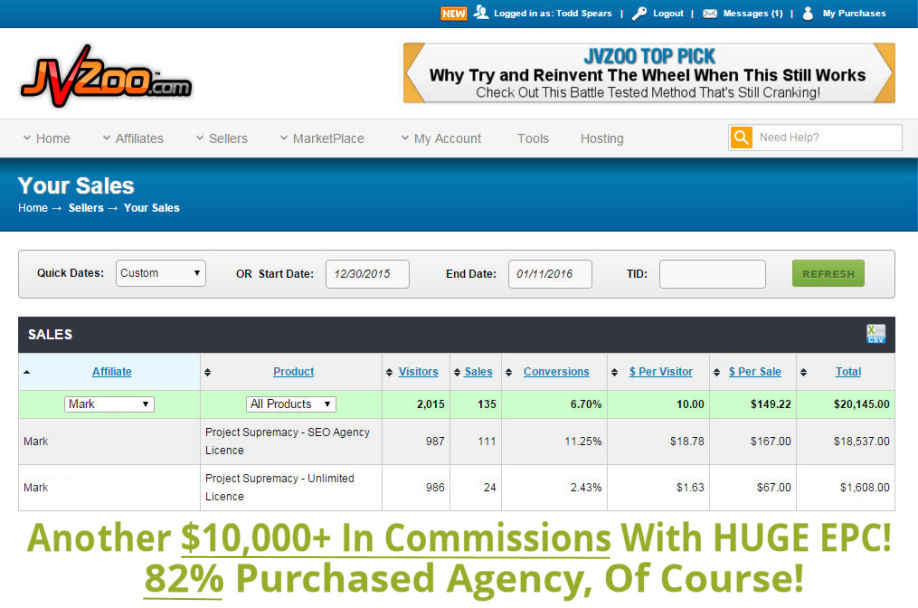Click the sort arrows beside Conversions
918x608 pixels.
[x=509, y=372]
